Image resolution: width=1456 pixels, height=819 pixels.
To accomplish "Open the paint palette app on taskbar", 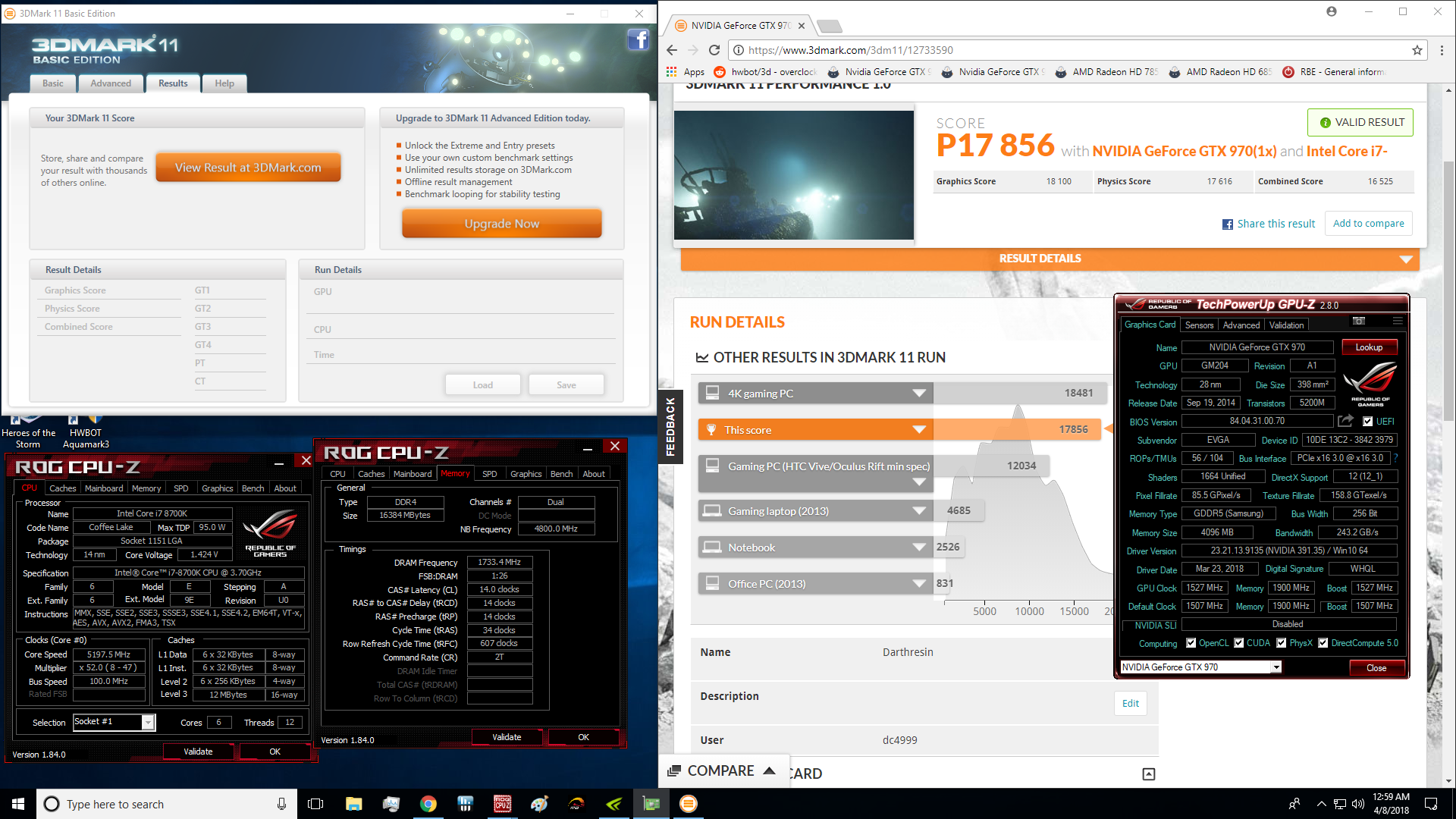I will 539,804.
